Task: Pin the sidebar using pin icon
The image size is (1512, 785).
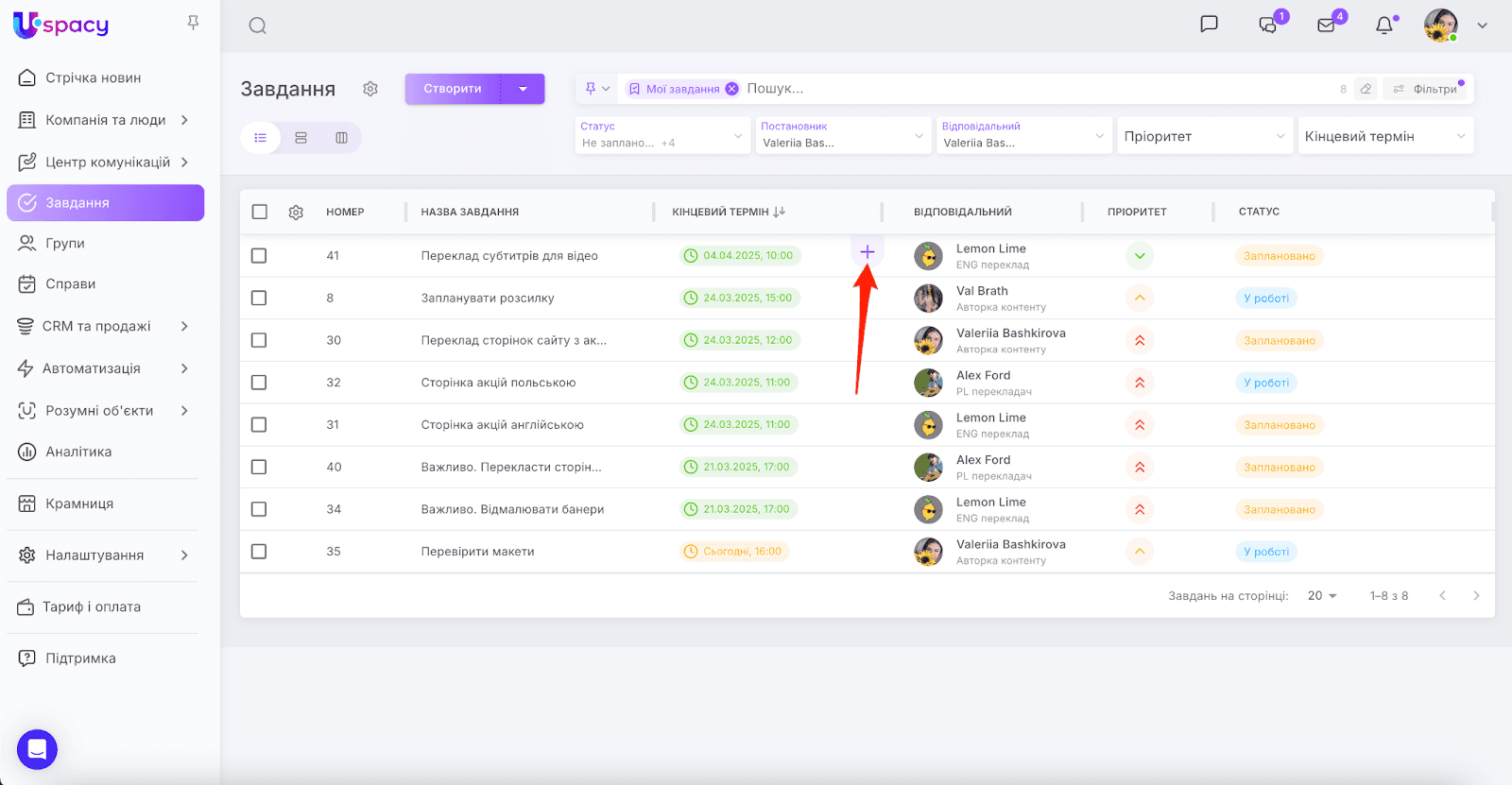Action: [193, 23]
